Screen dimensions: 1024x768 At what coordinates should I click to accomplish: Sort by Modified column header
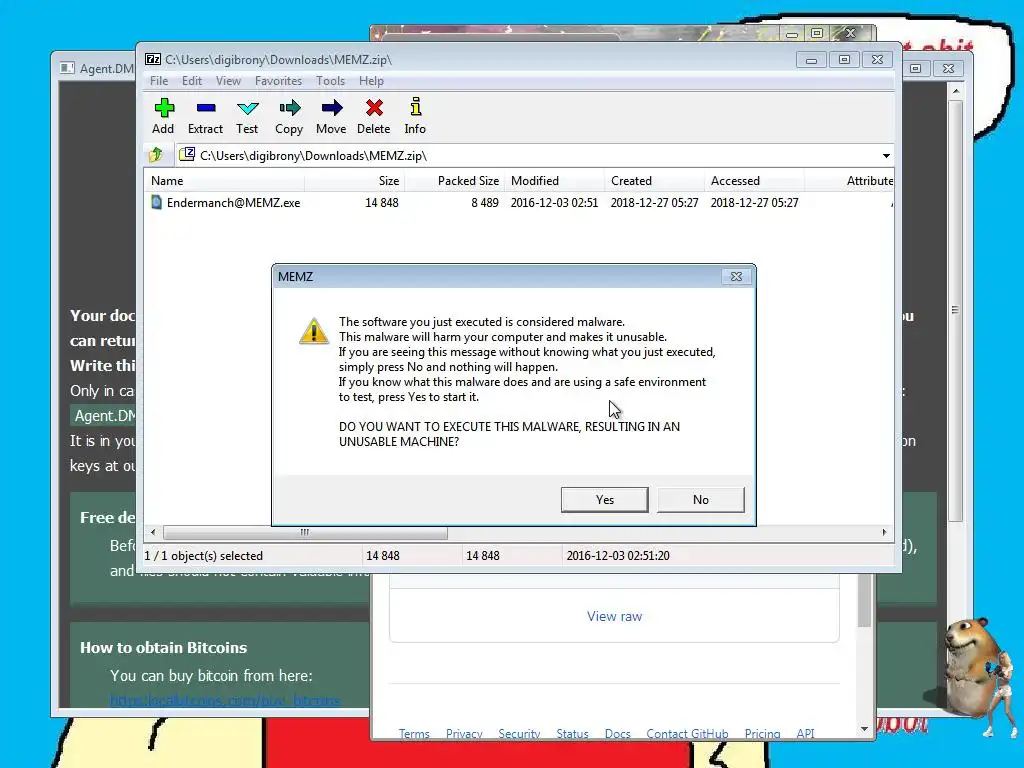click(554, 181)
